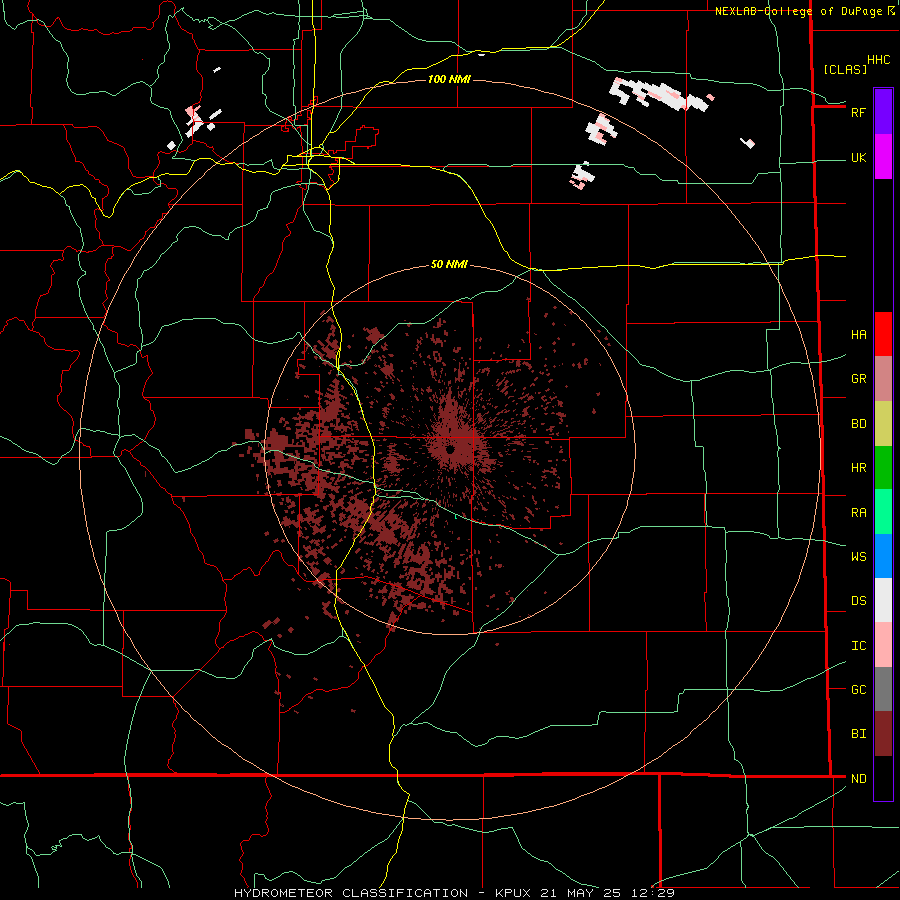The image size is (900, 900).
Task: Click the DS white legend swatch
Action: click(883, 600)
